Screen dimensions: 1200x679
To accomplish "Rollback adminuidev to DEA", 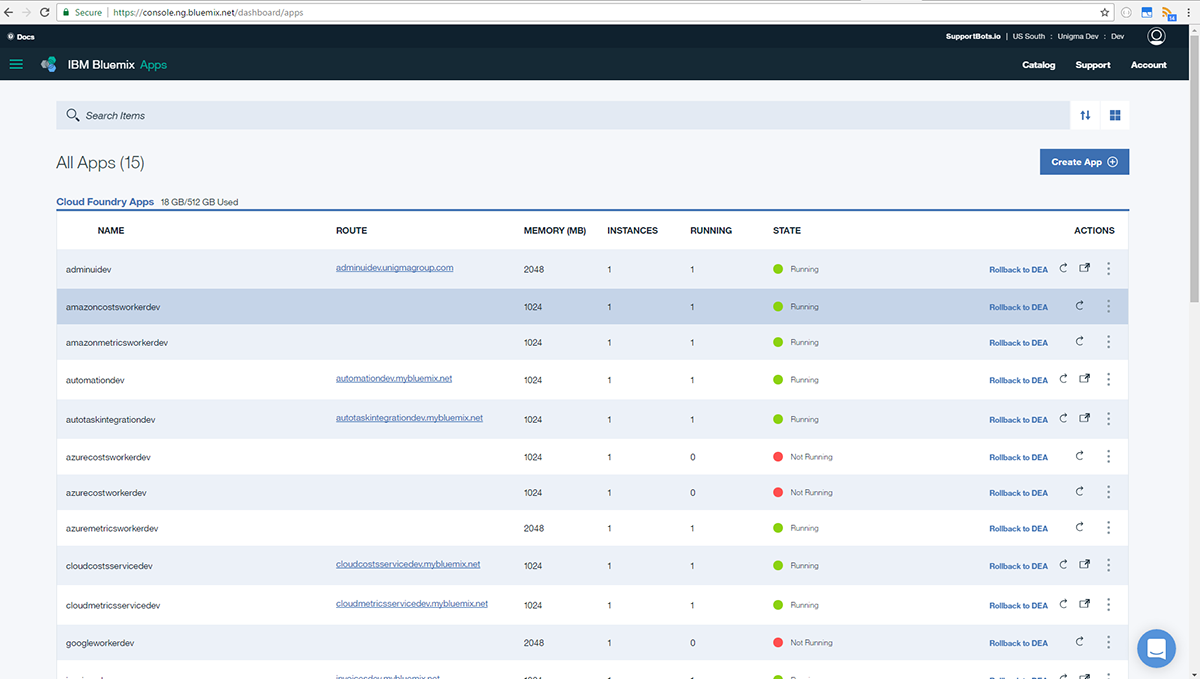I will point(1018,270).
